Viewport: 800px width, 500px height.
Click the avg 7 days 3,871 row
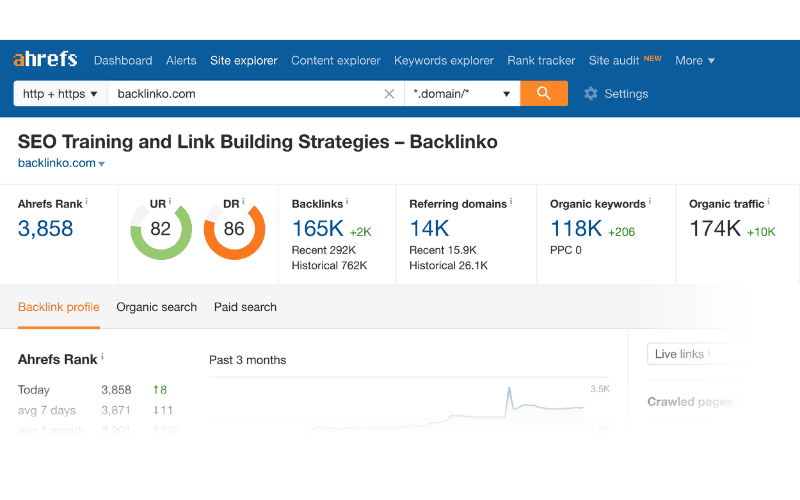coord(95,410)
